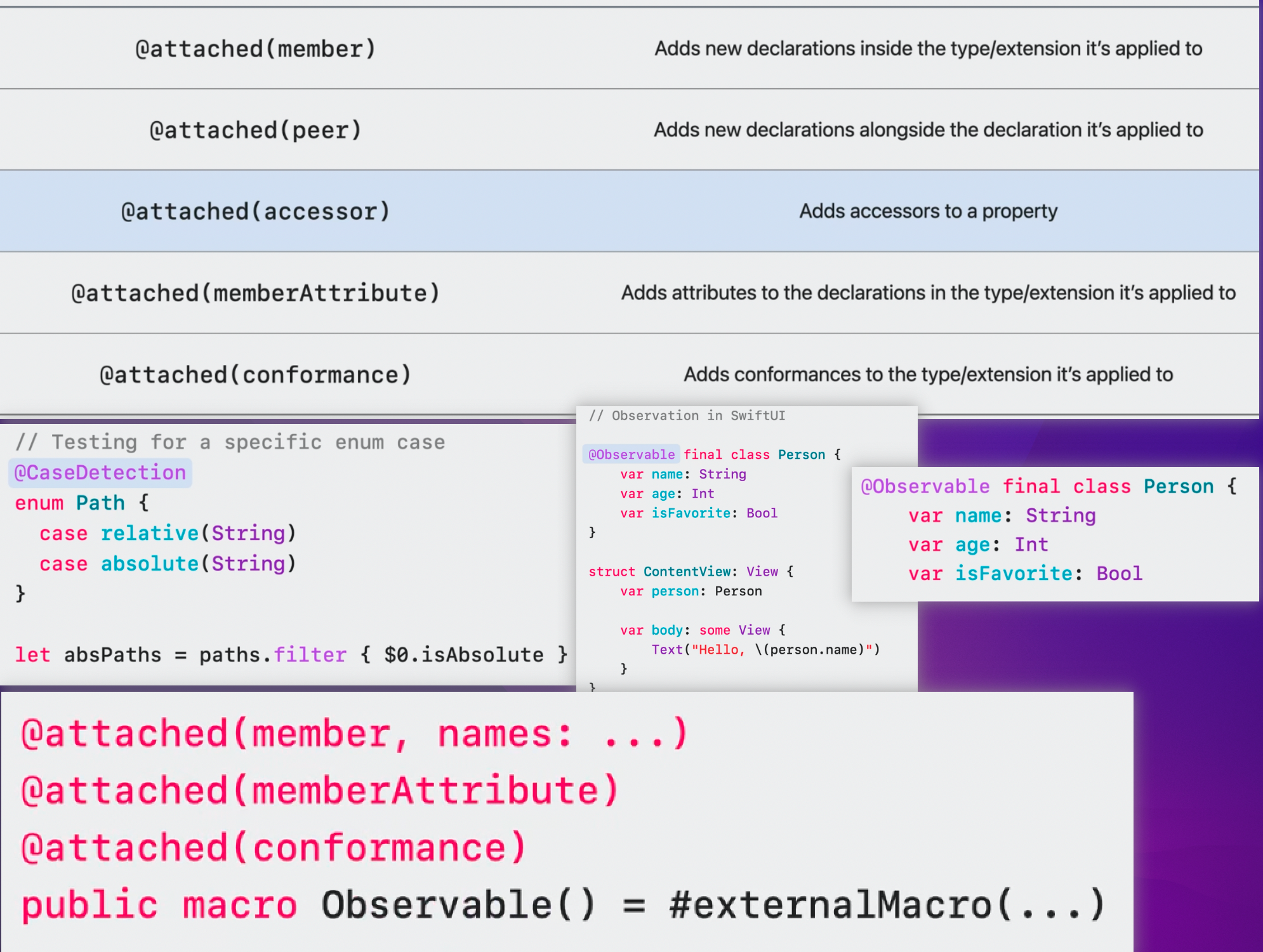
Task: Click the @attached(memberAttribute) table entry
Action: pos(255,293)
